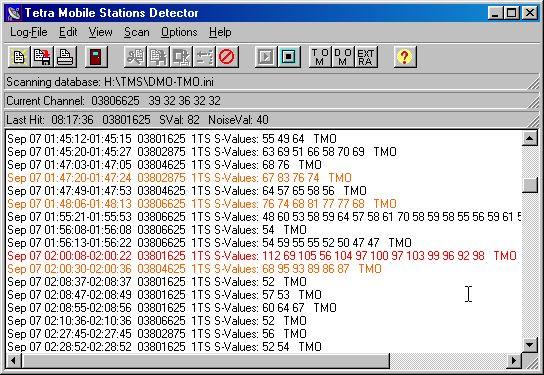Select log row 'Sep 07 02:28:52-02:28:52'
The image size is (544, 375).
point(164,347)
